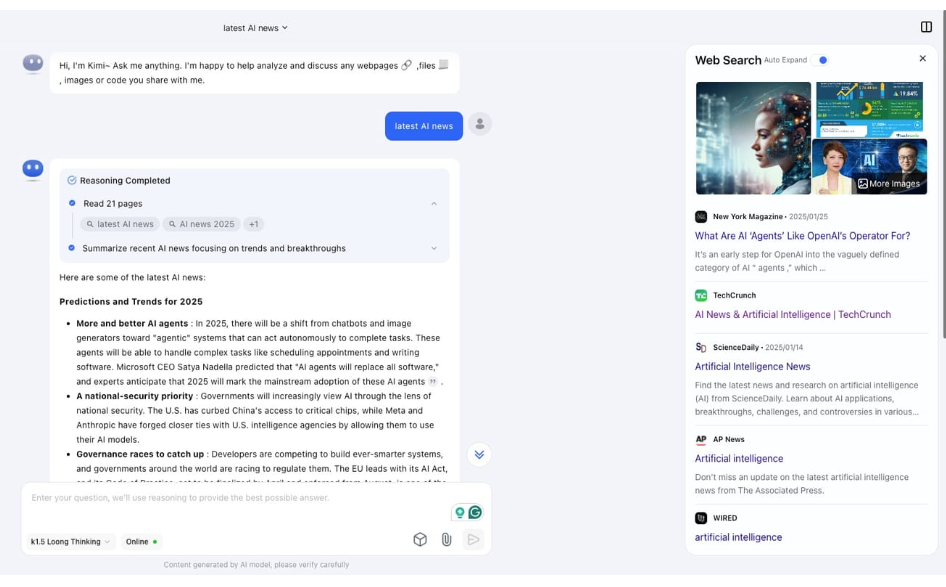Image resolution: width=946 pixels, height=587 pixels.
Task: Click the Grammarly G icon
Action: coord(475,513)
